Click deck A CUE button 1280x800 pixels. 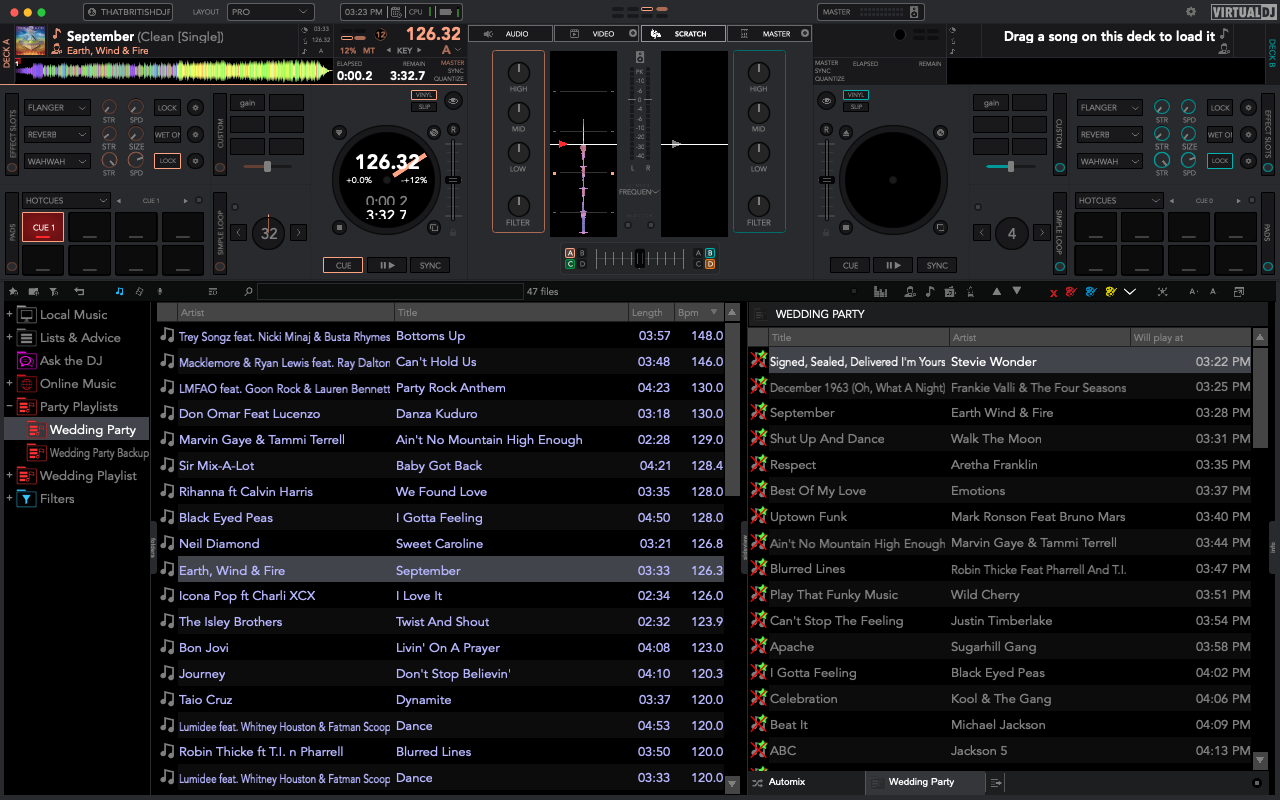pyautogui.click(x=343, y=265)
